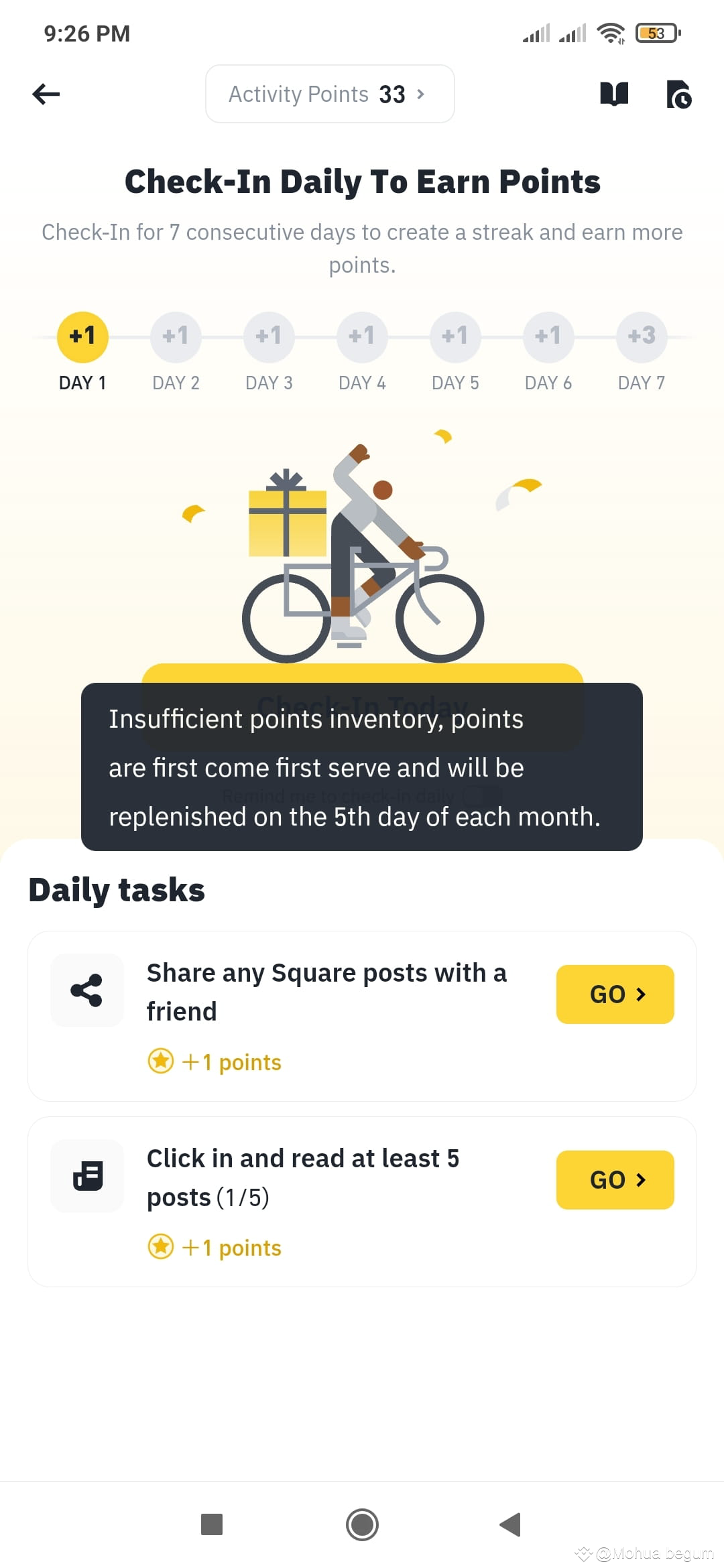This screenshot has height=1568, width=724.
Task: Tap the back arrow to exit check-in page
Action: tap(46, 94)
